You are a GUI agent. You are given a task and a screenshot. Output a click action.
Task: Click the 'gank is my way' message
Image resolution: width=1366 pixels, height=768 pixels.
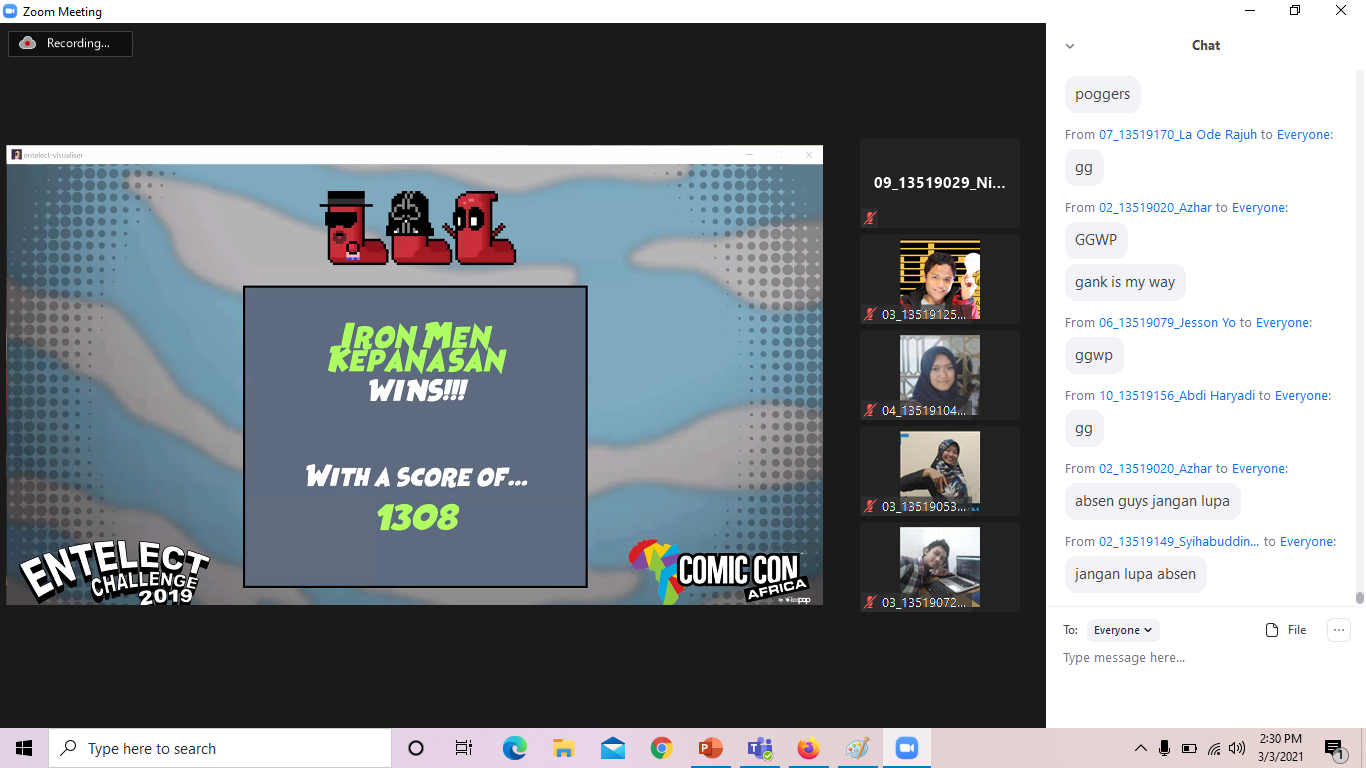1125,282
